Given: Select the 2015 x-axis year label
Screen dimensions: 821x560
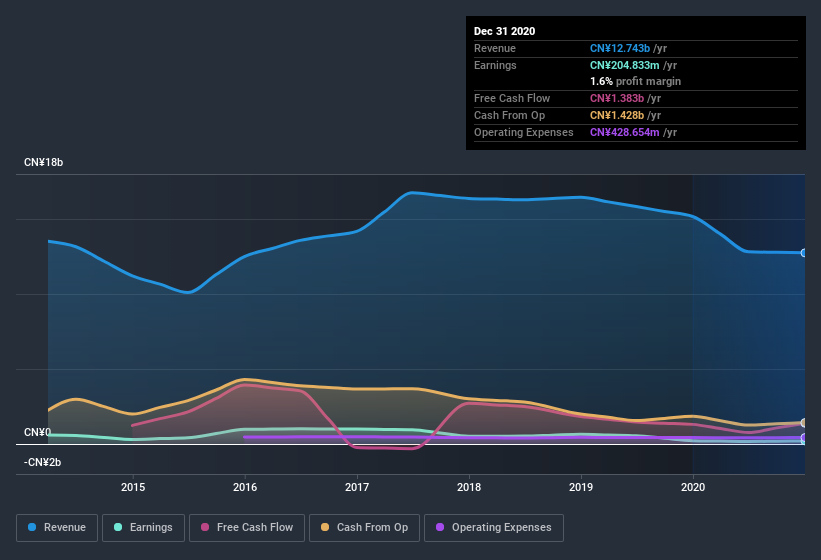Looking at the screenshot, I should tap(133, 487).
